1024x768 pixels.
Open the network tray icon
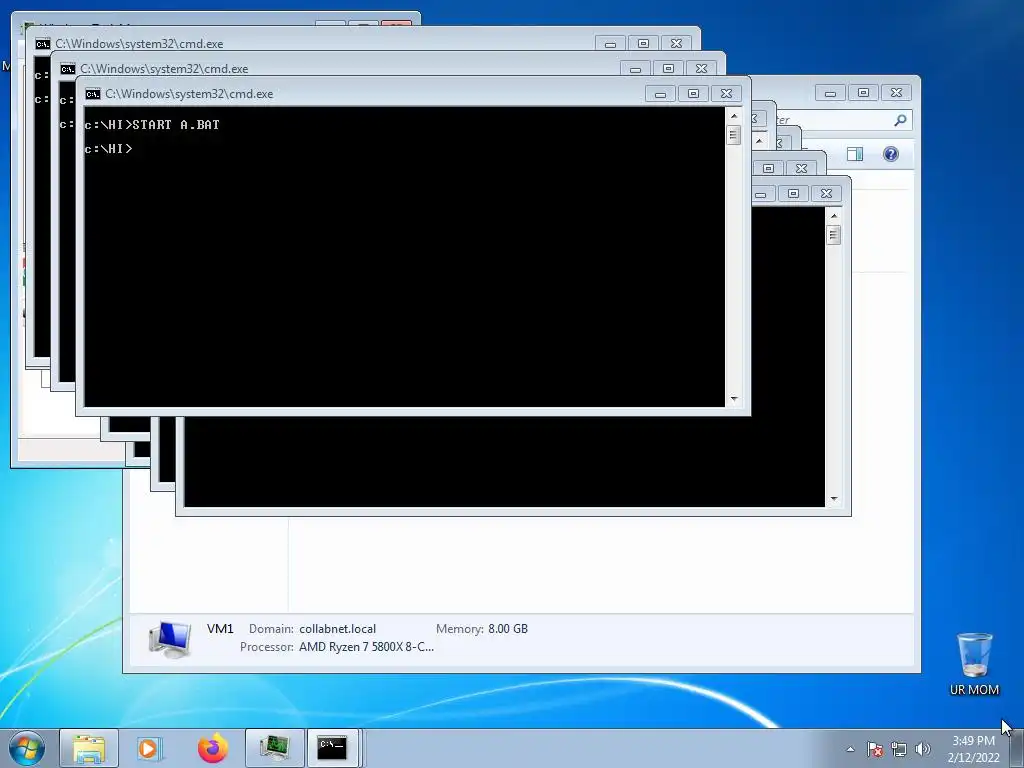[899, 749]
